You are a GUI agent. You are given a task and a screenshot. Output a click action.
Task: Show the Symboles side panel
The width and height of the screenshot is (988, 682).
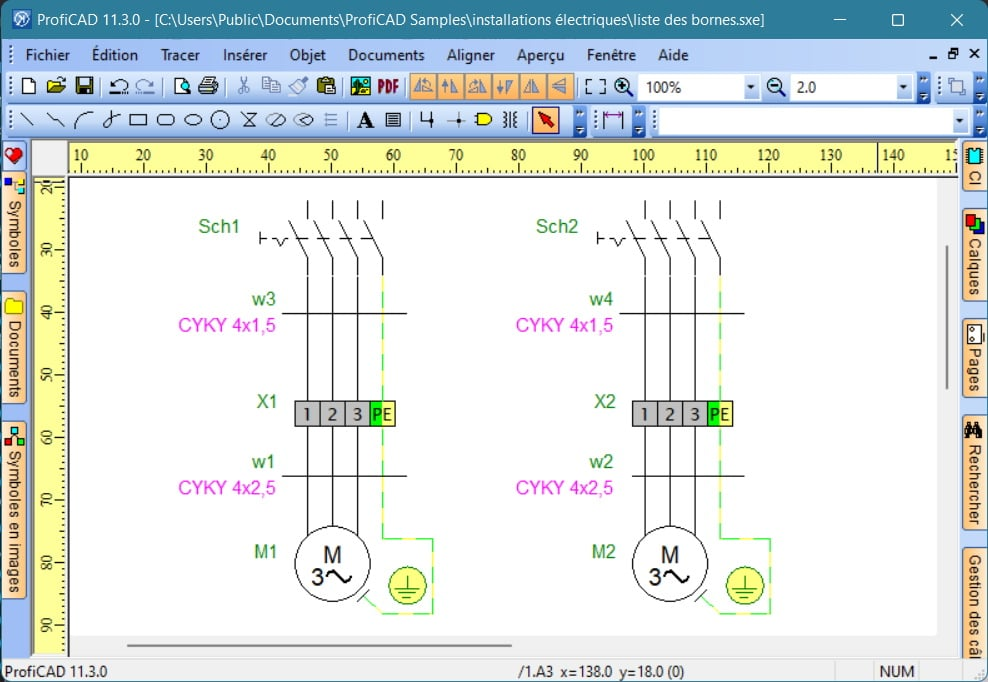pos(14,223)
